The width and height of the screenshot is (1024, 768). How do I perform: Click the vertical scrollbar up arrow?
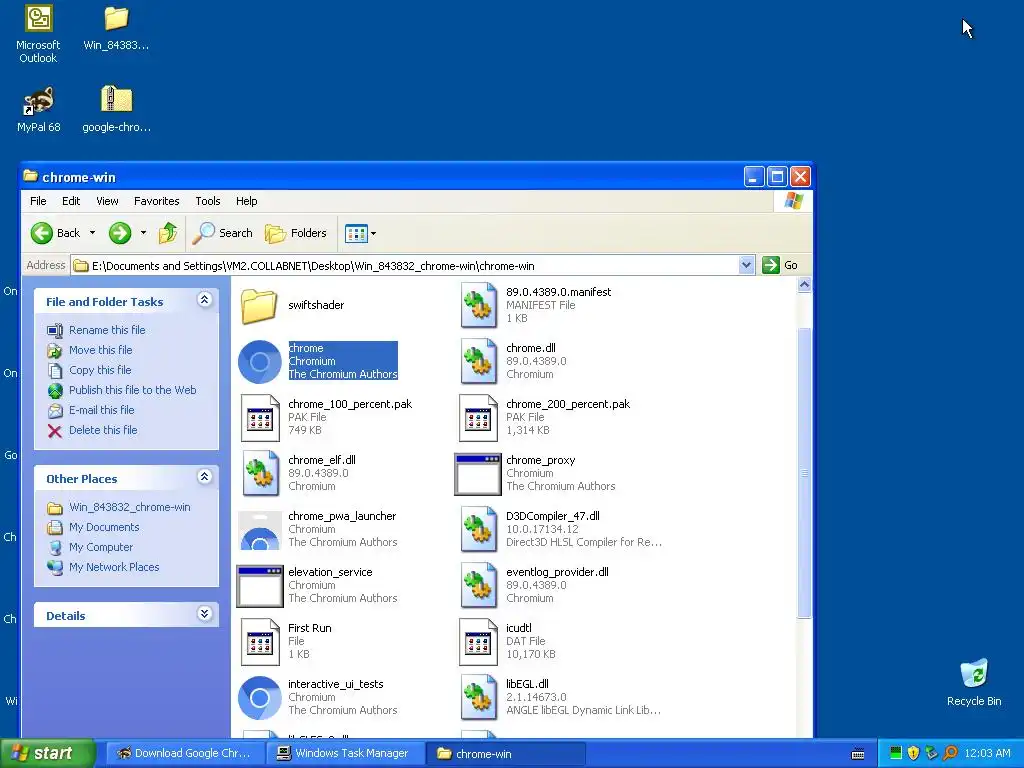[805, 285]
